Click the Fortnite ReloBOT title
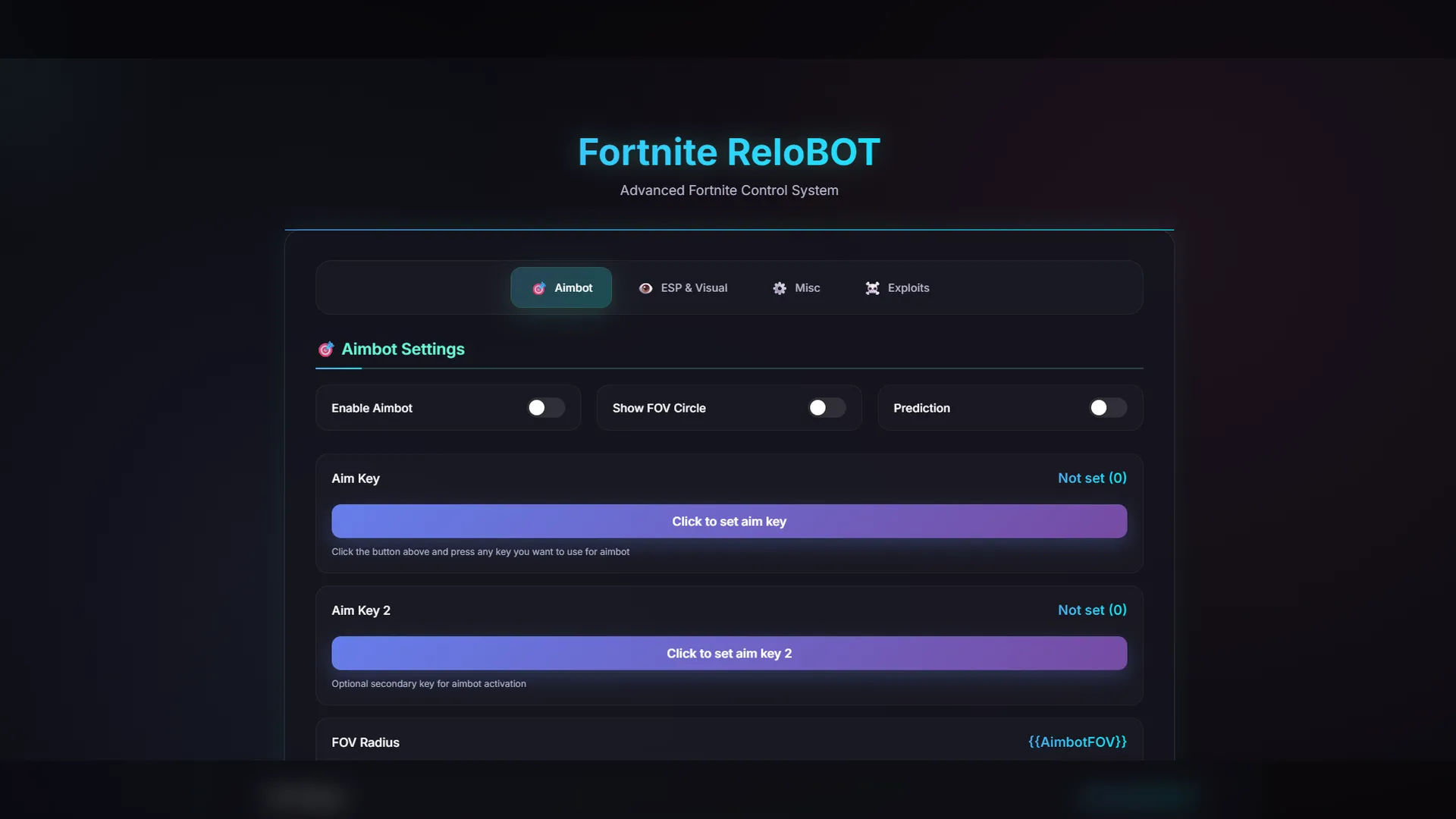Viewport: 1456px width, 819px height. click(729, 152)
